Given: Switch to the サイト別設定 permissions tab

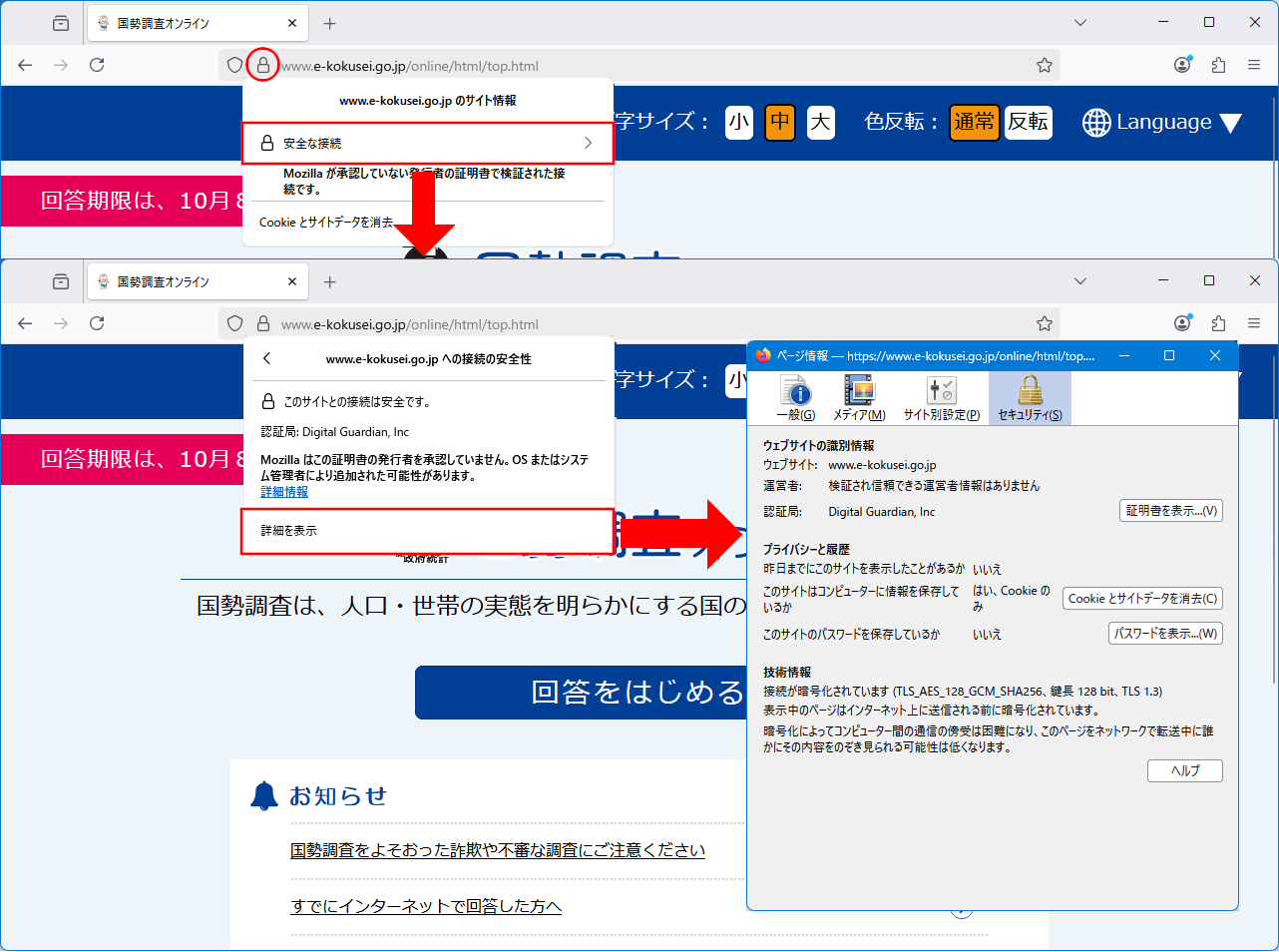Looking at the screenshot, I should pos(941,397).
